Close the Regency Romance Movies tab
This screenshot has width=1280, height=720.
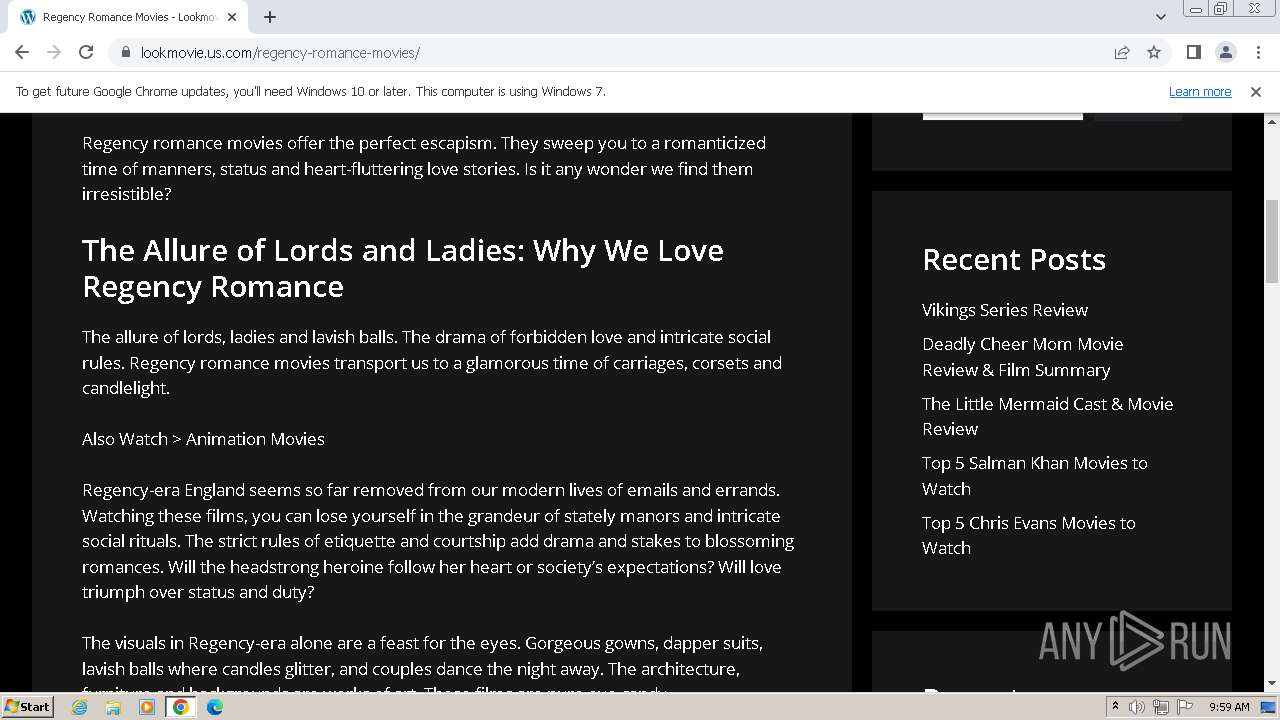pos(232,17)
